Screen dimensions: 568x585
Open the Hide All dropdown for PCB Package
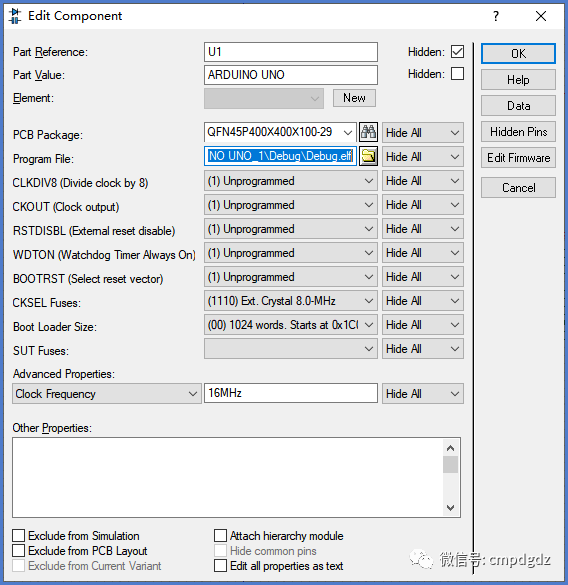tap(423, 133)
